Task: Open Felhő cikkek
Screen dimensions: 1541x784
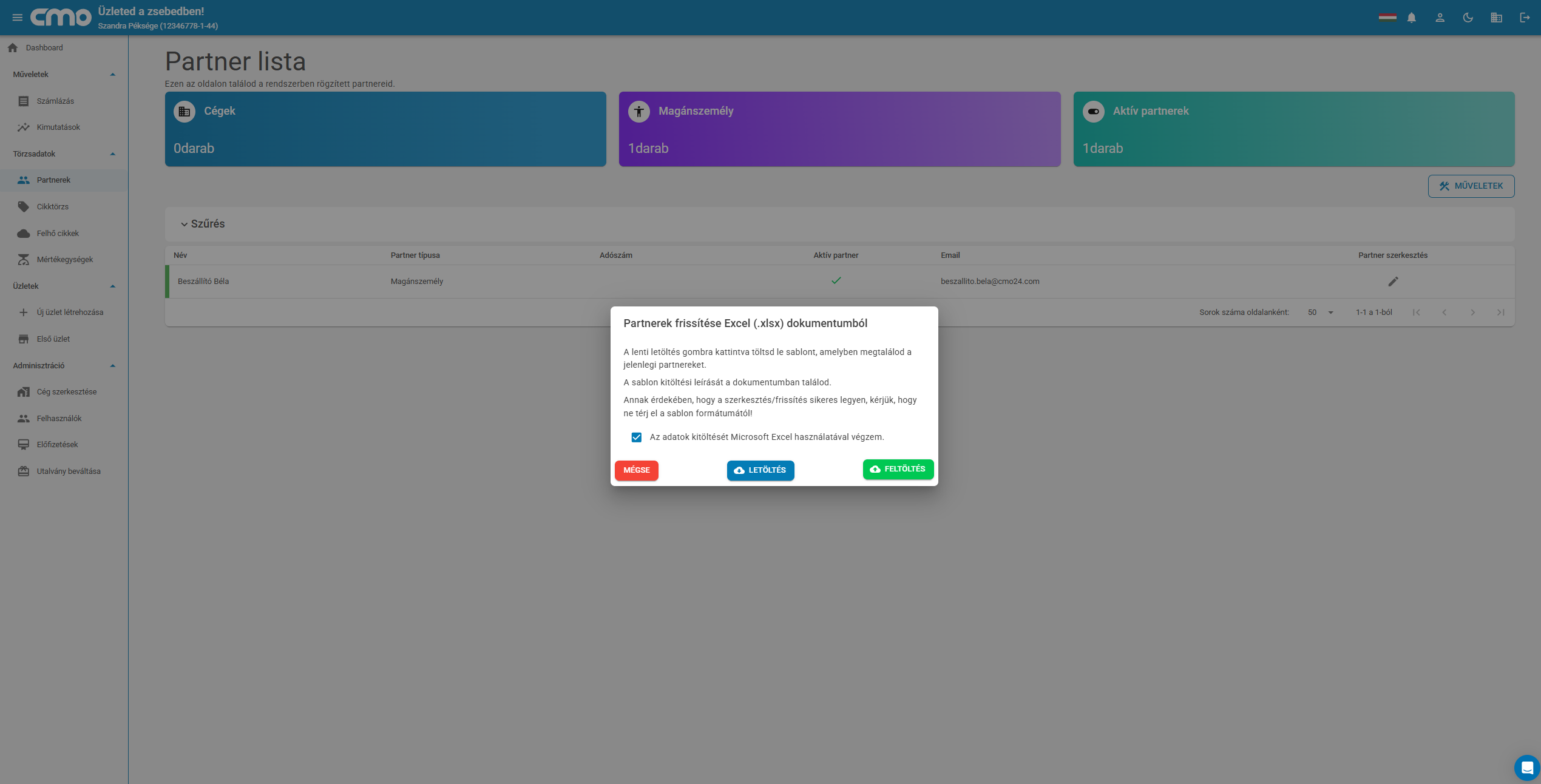Action: pos(64,234)
